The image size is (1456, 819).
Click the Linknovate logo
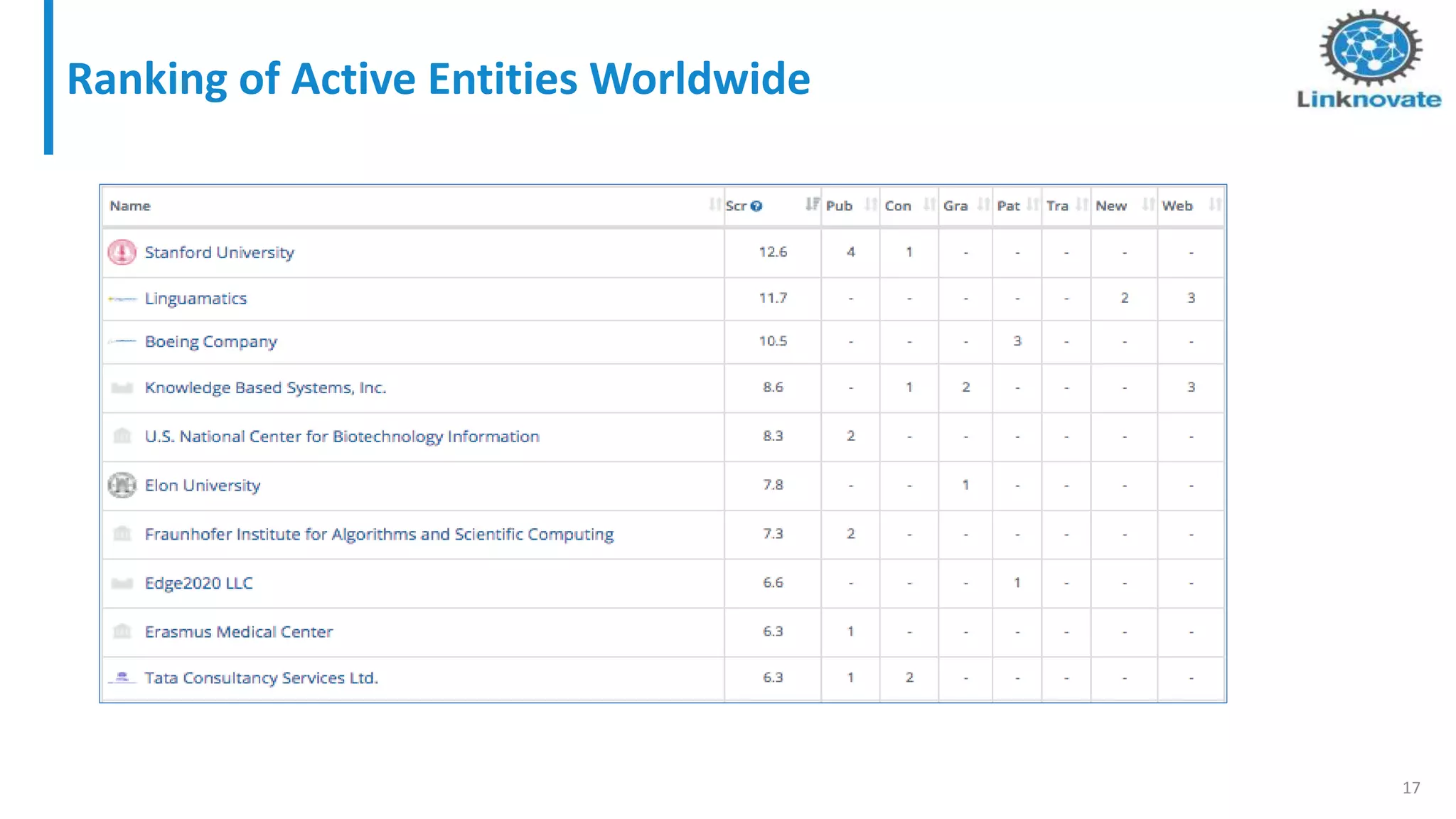point(1369,60)
